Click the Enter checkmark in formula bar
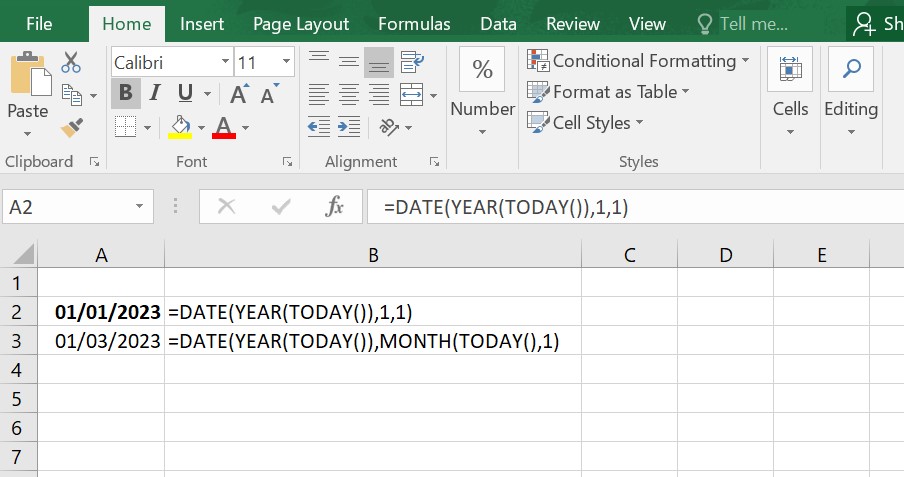This screenshot has width=904, height=477. click(x=281, y=206)
